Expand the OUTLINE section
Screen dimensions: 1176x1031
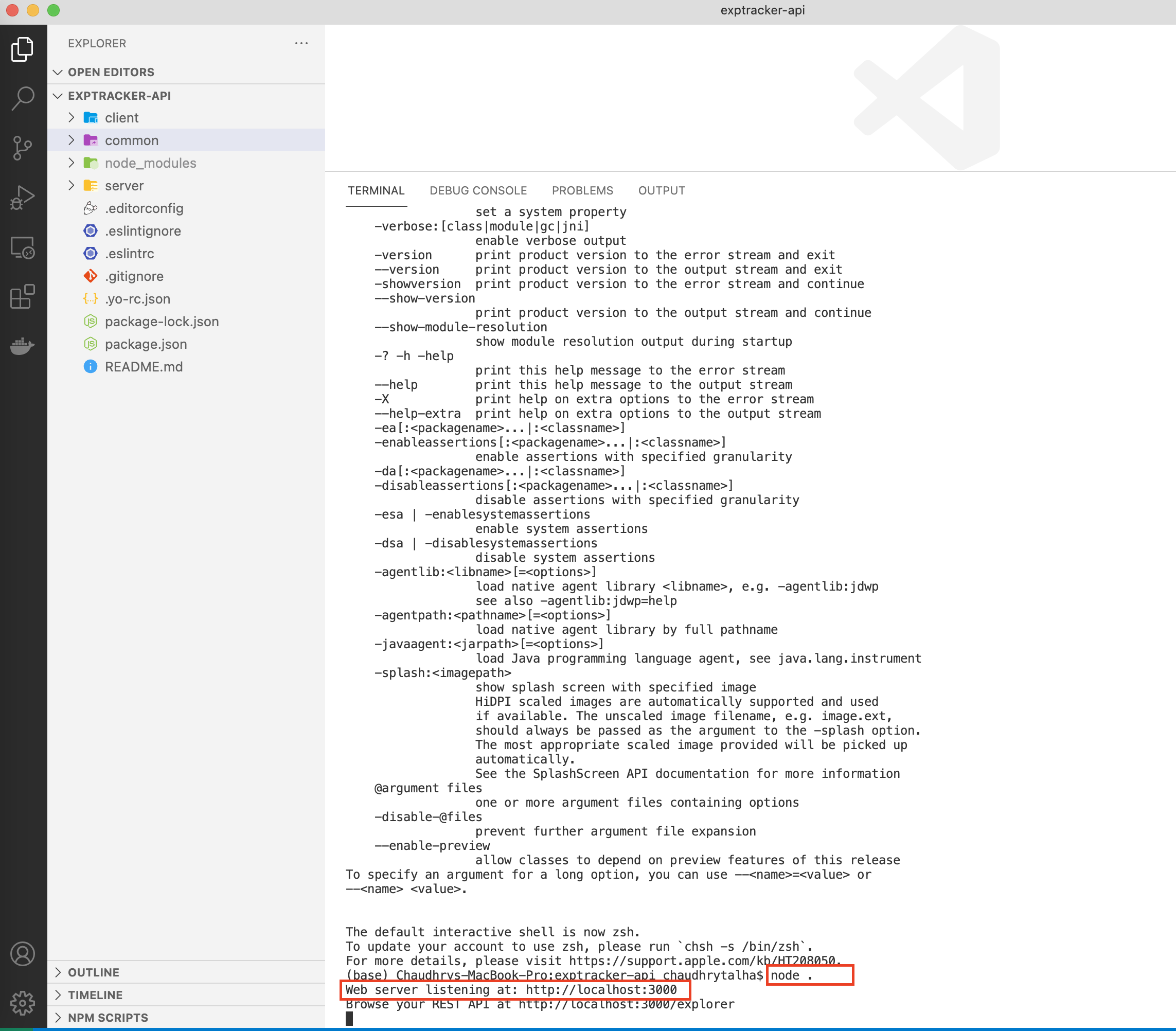93,972
